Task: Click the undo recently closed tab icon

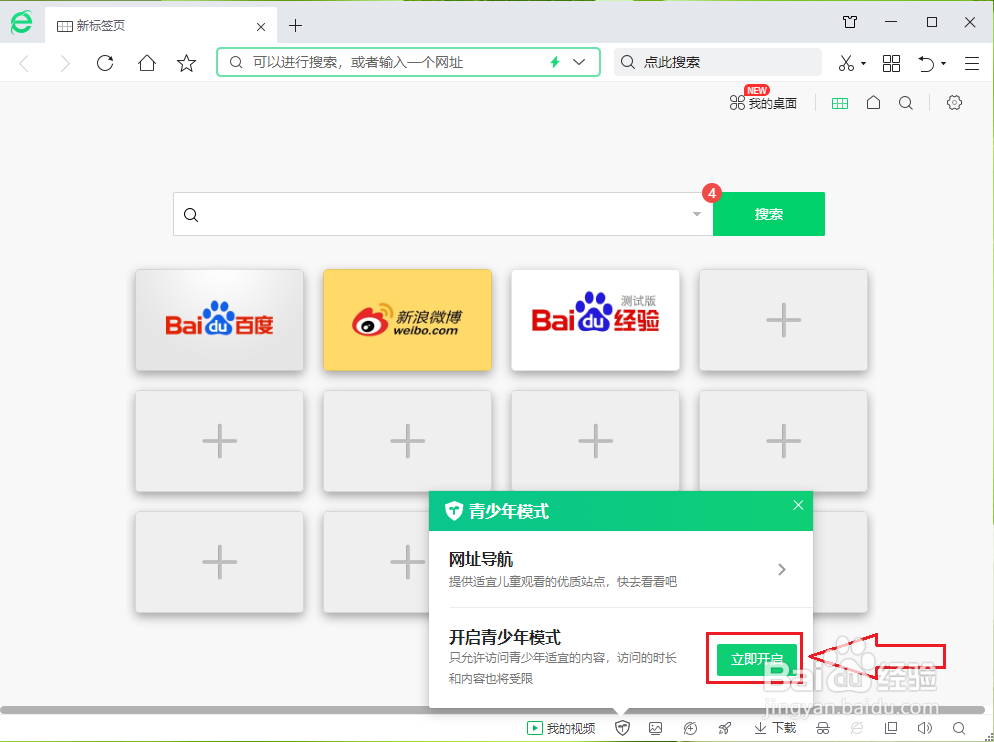Action: (925, 63)
